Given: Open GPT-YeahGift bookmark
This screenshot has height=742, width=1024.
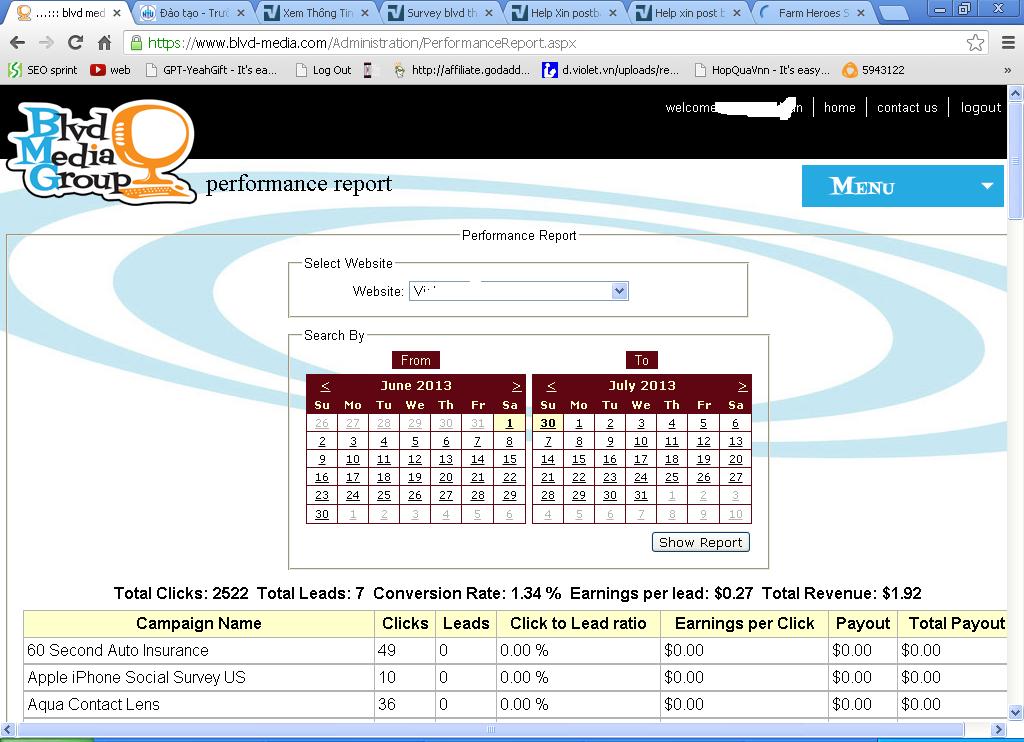Looking at the screenshot, I should pos(211,70).
